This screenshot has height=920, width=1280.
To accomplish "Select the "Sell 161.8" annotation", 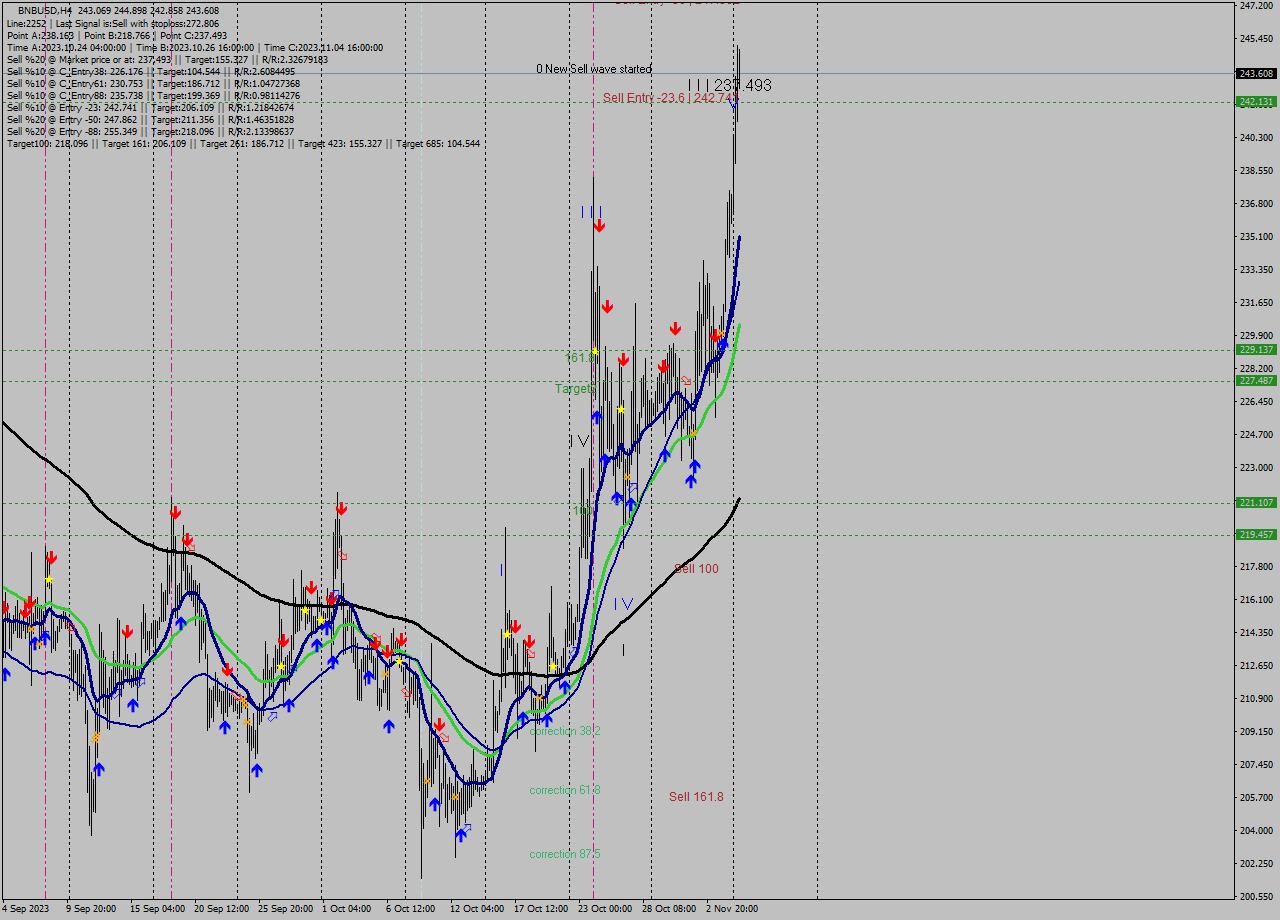I will [x=697, y=797].
